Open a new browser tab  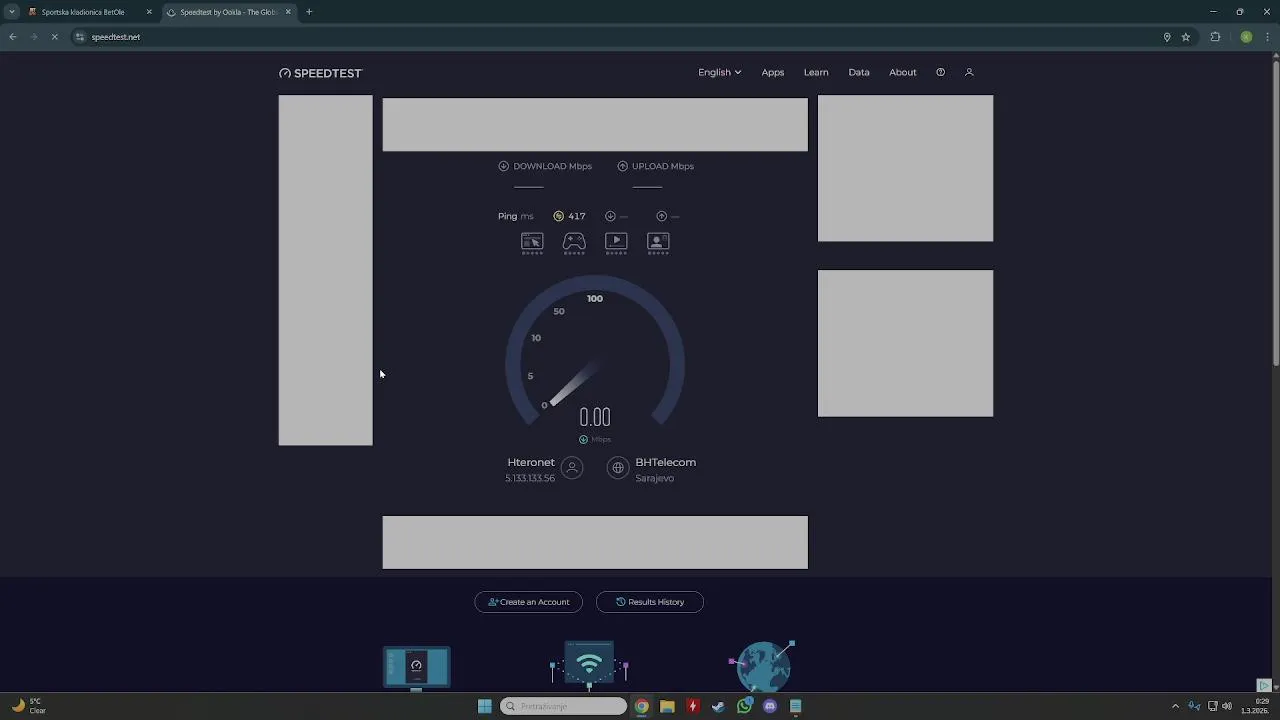click(x=309, y=12)
